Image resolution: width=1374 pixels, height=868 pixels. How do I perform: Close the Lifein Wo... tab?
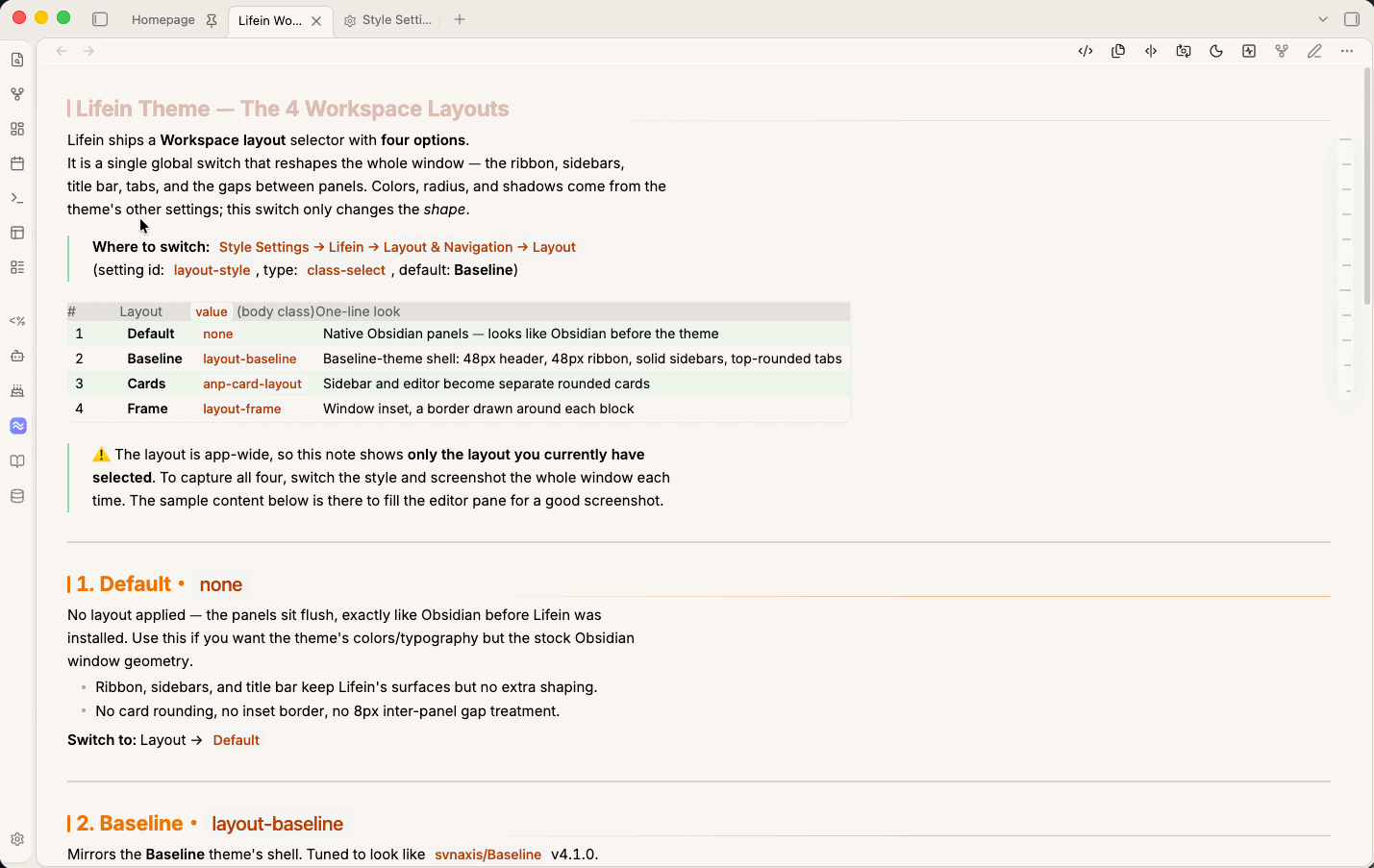[316, 20]
